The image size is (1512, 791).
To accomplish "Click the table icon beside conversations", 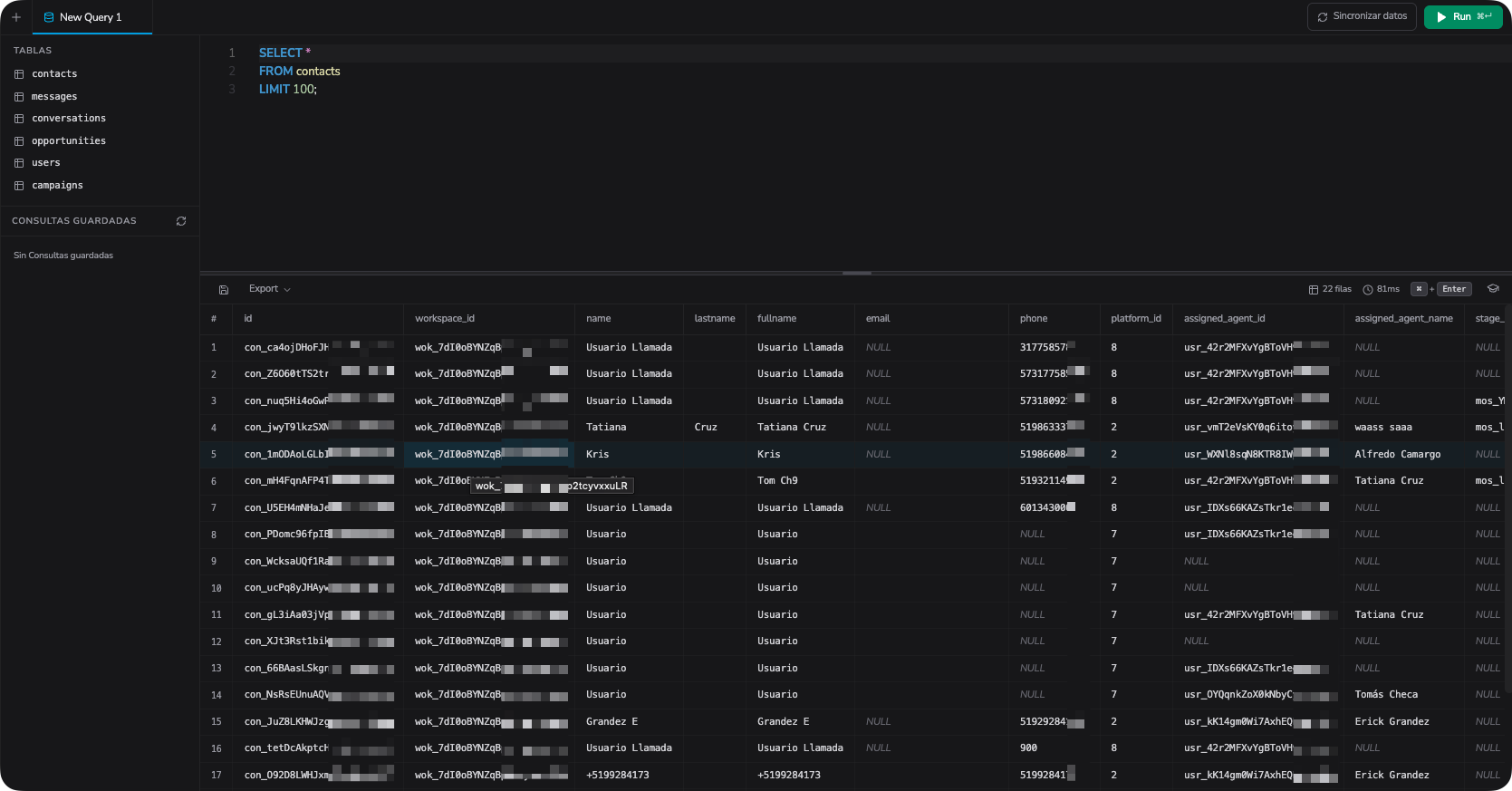I will point(19,119).
